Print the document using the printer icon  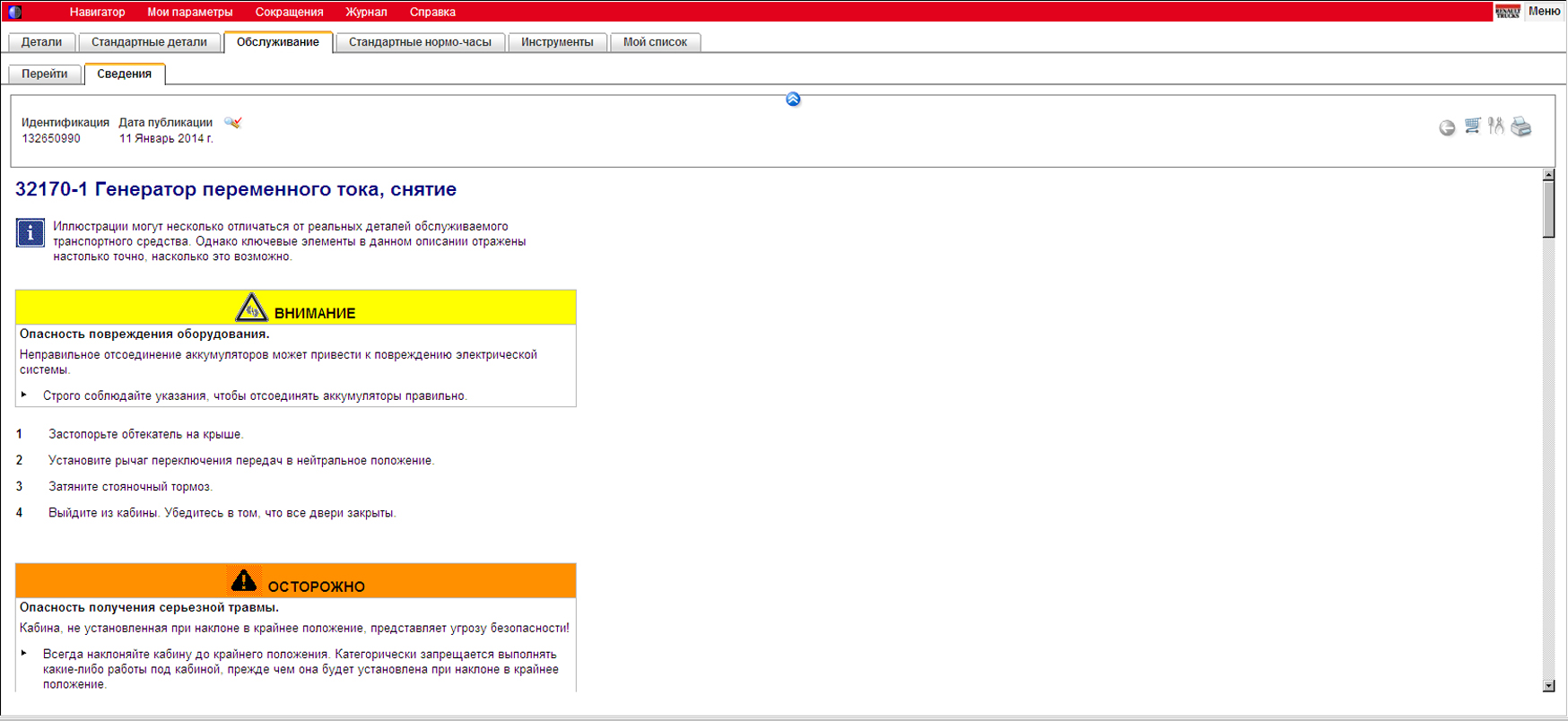point(1521,127)
